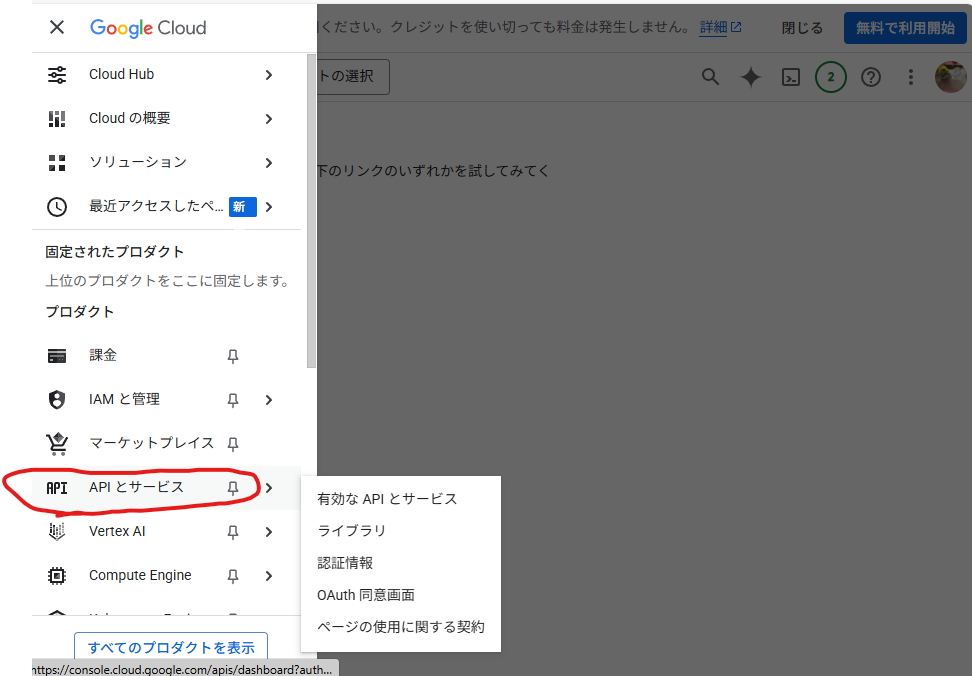The height and width of the screenshot is (676, 972).
Task: Expand the Vertex AI chevron
Action: tap(268, 532)
